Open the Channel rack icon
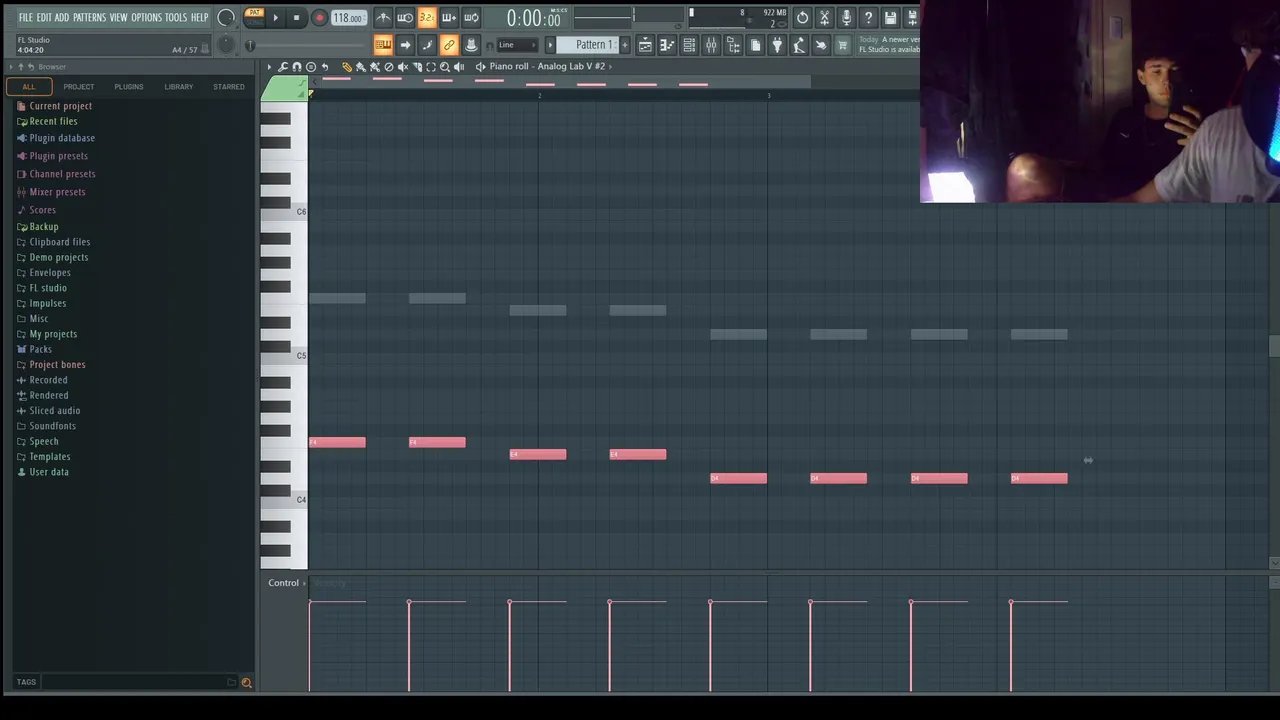The image size is (1280, 720). pyautogui.click(x=689, y=45)
